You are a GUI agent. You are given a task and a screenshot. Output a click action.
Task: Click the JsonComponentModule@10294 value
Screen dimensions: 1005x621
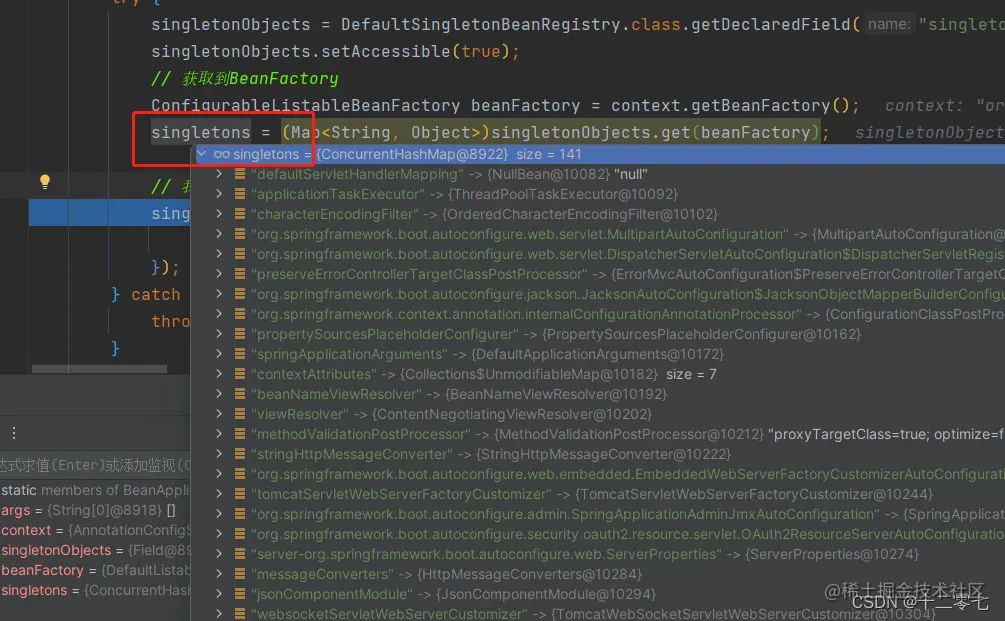pyautogui.click(x=545, y=594)
